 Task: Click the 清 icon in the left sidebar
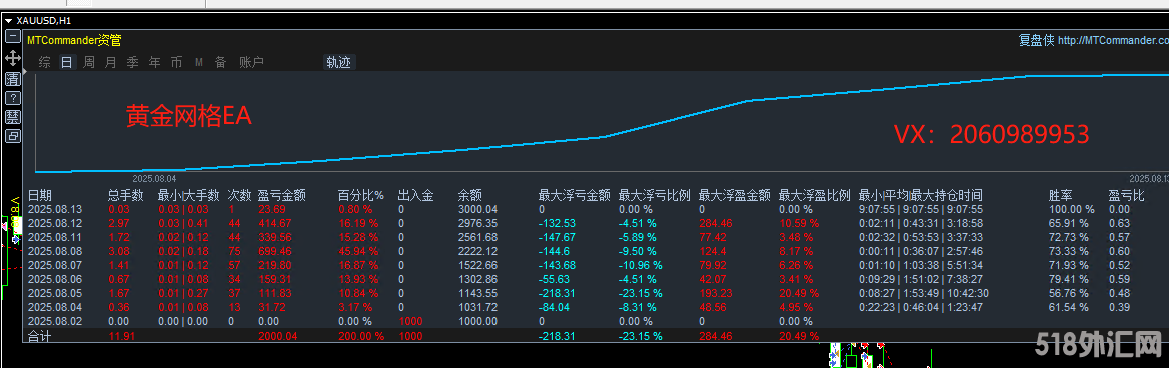click(12, 78)
